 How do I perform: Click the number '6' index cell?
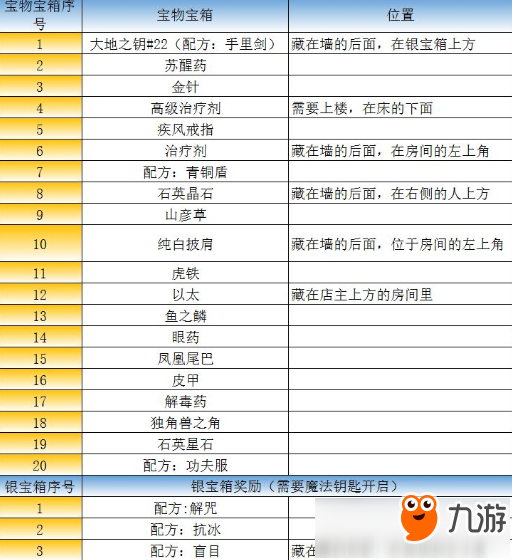click(41, 151)
